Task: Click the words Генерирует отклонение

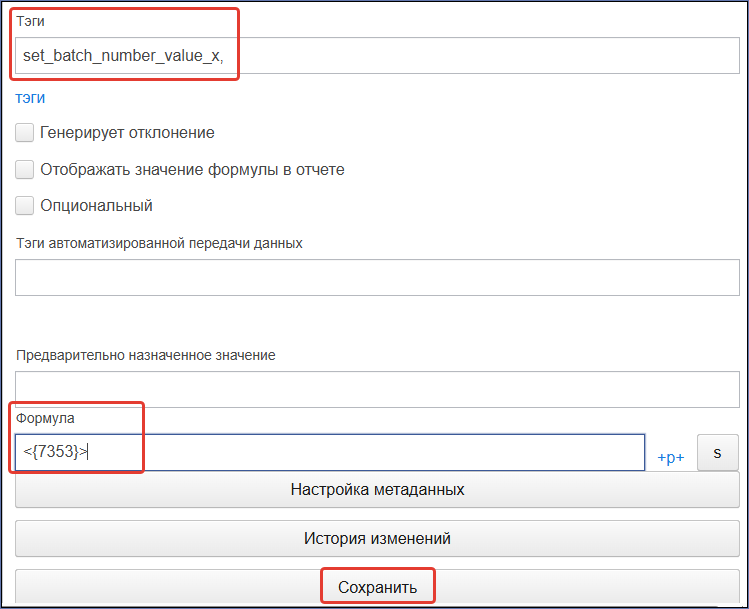Action: tap(127, 132)
